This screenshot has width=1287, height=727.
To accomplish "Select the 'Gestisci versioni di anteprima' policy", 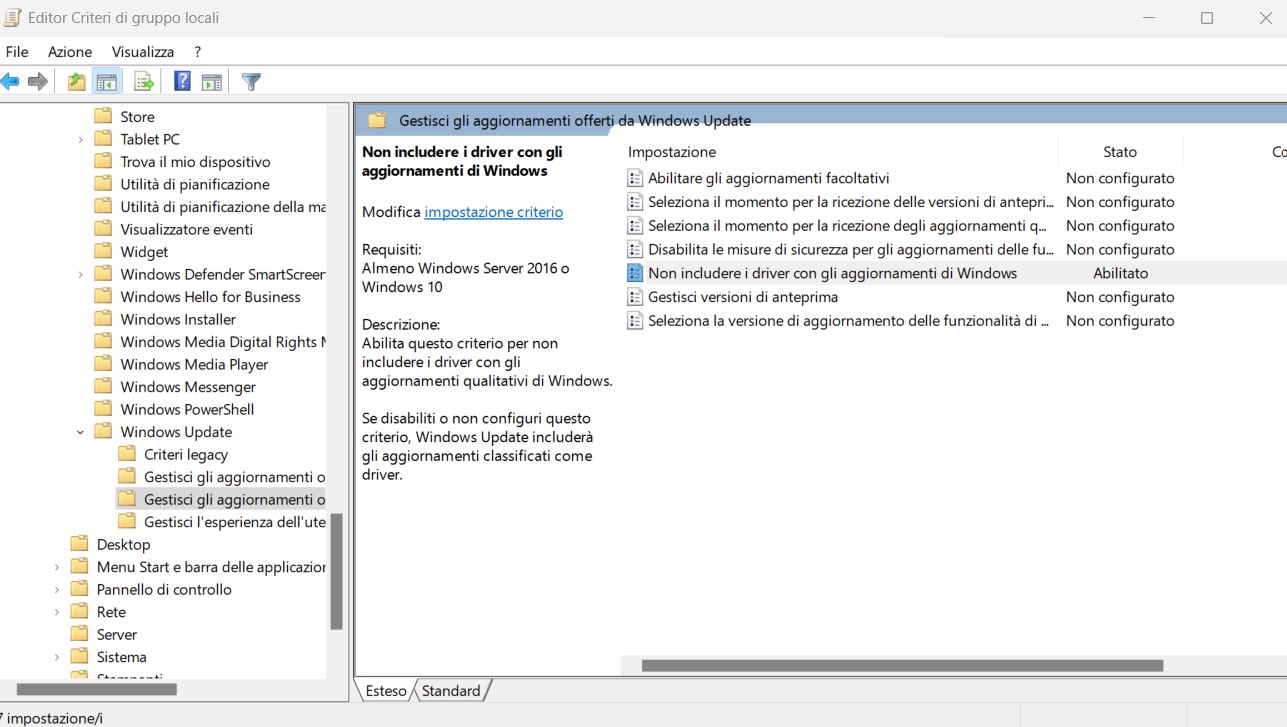I will tap(742, 297).
